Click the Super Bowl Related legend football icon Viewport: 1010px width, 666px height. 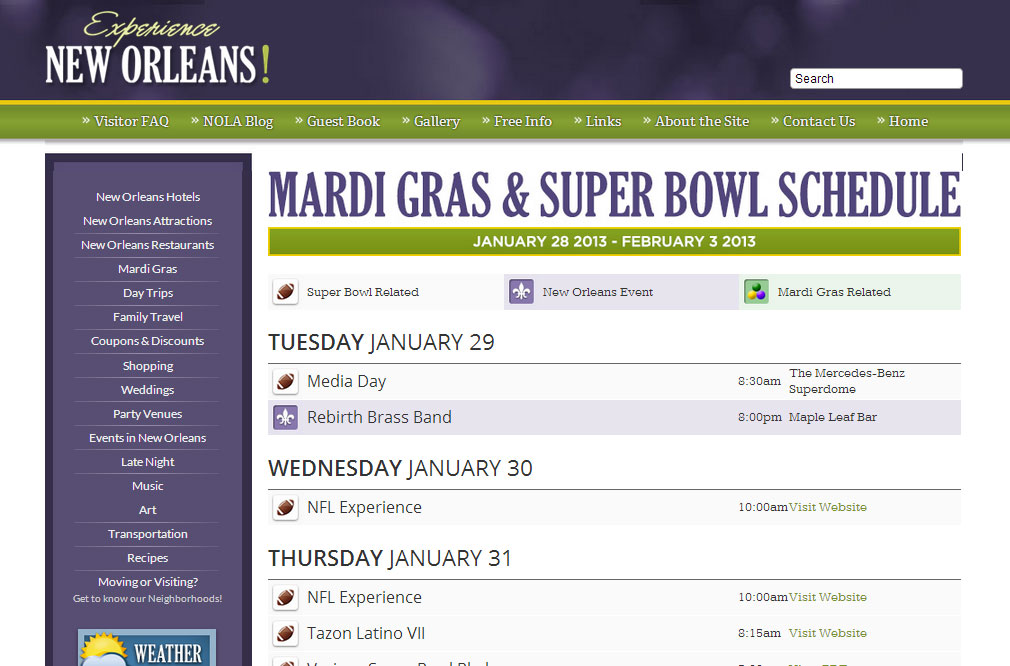pos(285,292)
